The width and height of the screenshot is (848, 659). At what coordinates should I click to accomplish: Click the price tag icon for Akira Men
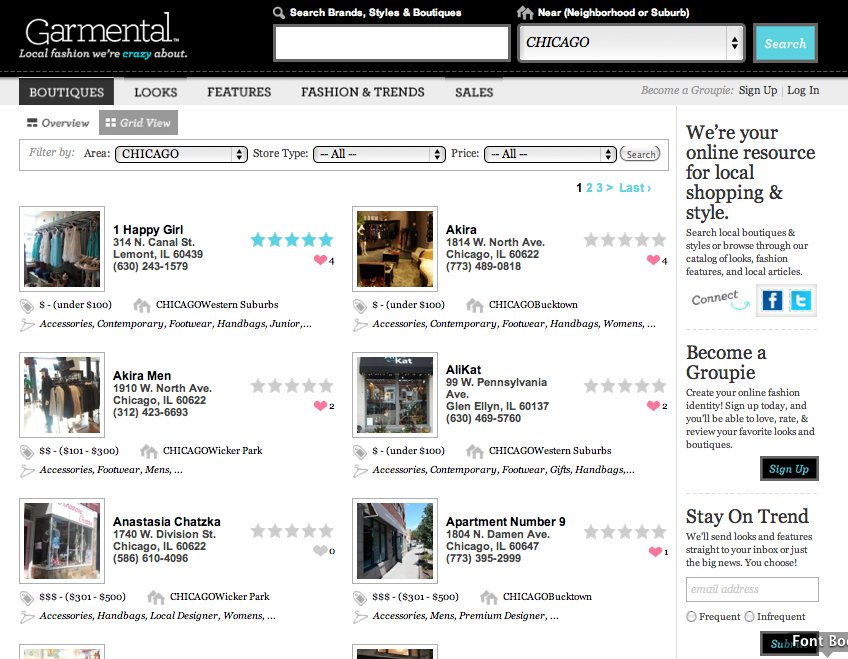[x=26, y=452]
